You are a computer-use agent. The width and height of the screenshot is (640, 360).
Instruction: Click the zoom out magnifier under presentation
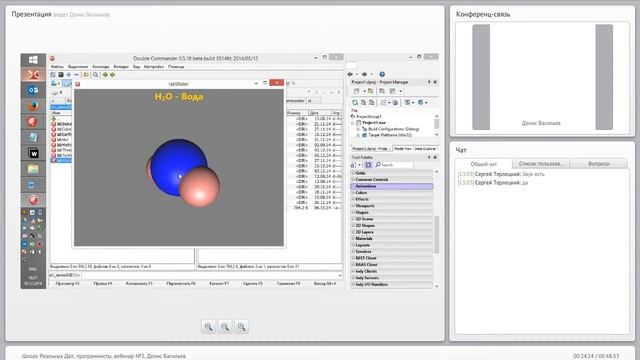[x=225, y=327]
